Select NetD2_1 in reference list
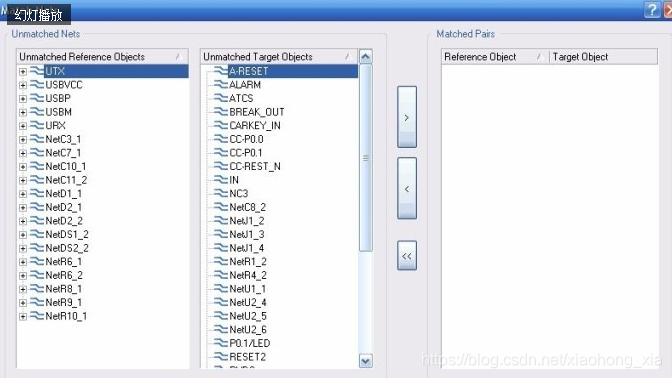The width and height of the screenshot is (672, 378). pos(63,207)
